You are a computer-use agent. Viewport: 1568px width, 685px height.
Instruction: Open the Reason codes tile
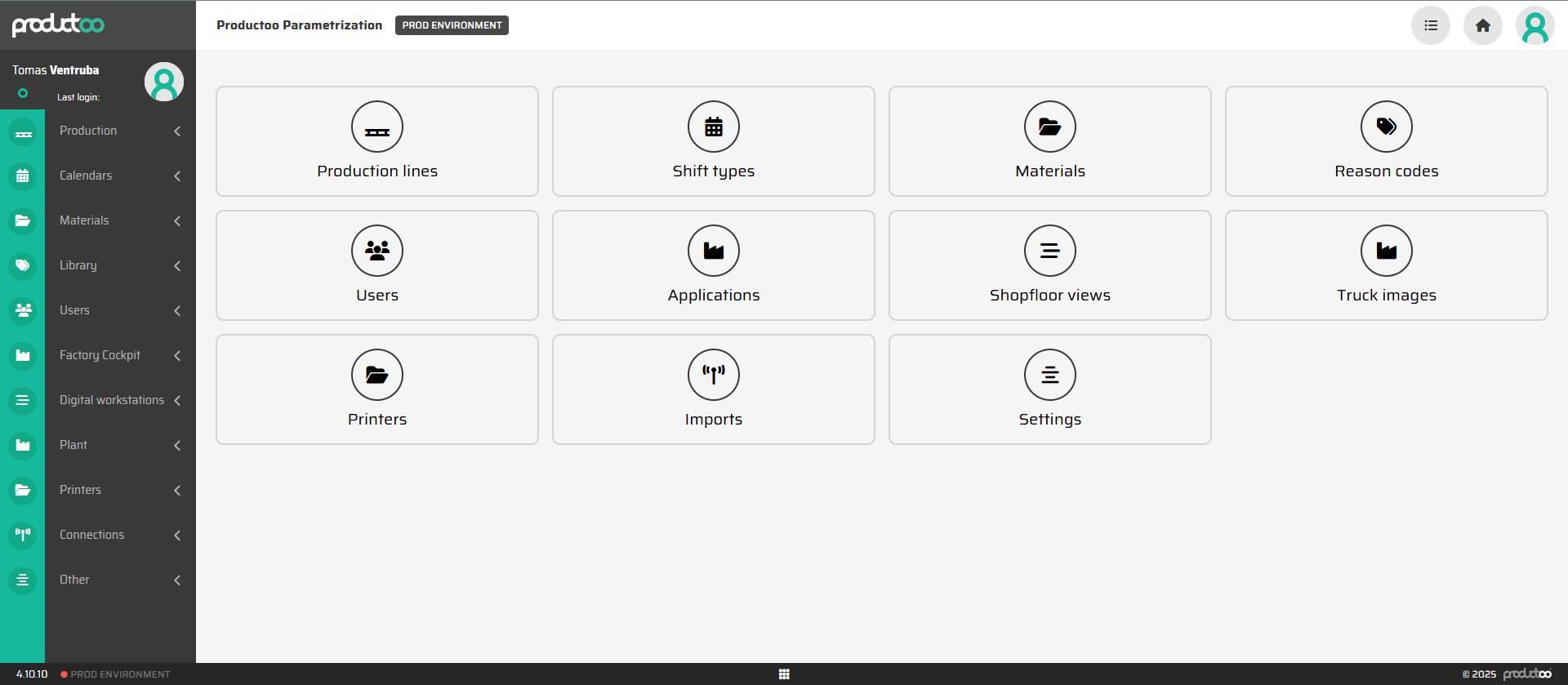point(1386,141)
